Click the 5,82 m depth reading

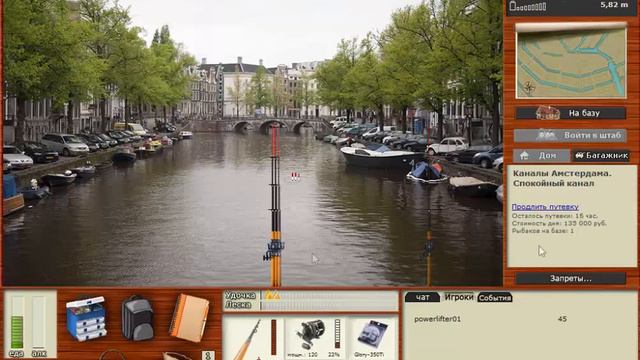point(614,5)
